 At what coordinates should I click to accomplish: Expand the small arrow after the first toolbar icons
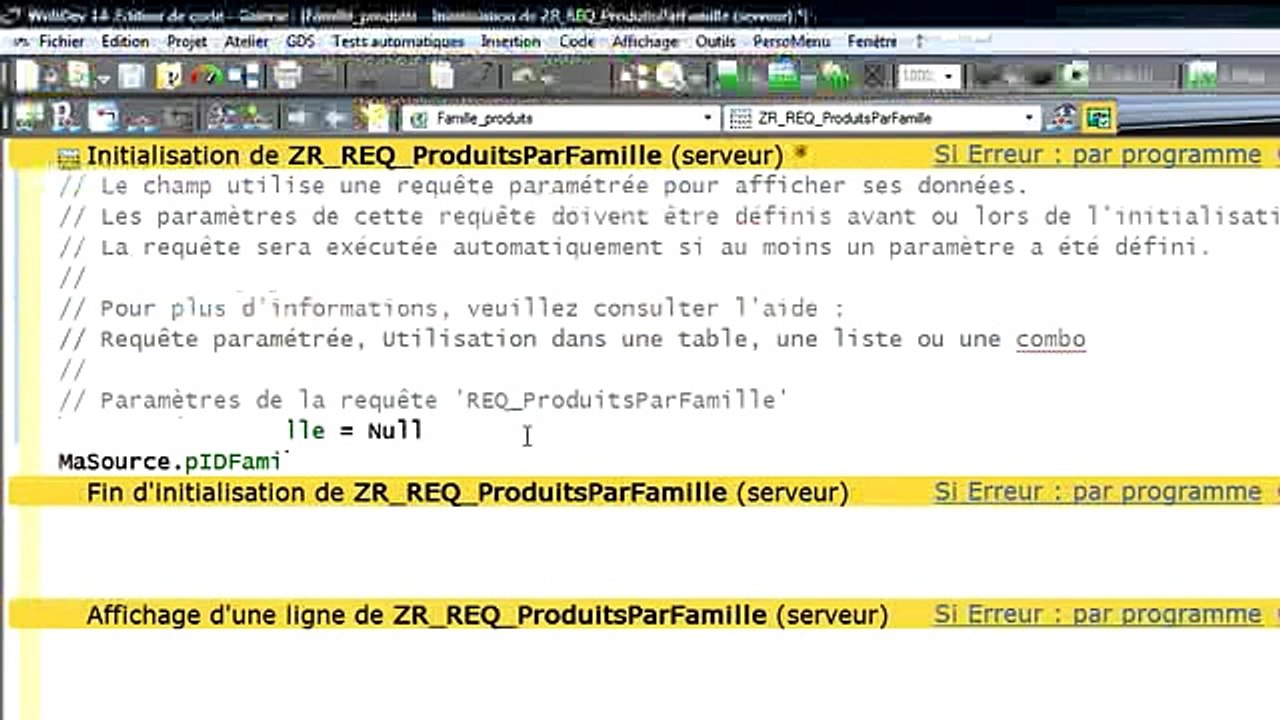click(x=103, y=80)
